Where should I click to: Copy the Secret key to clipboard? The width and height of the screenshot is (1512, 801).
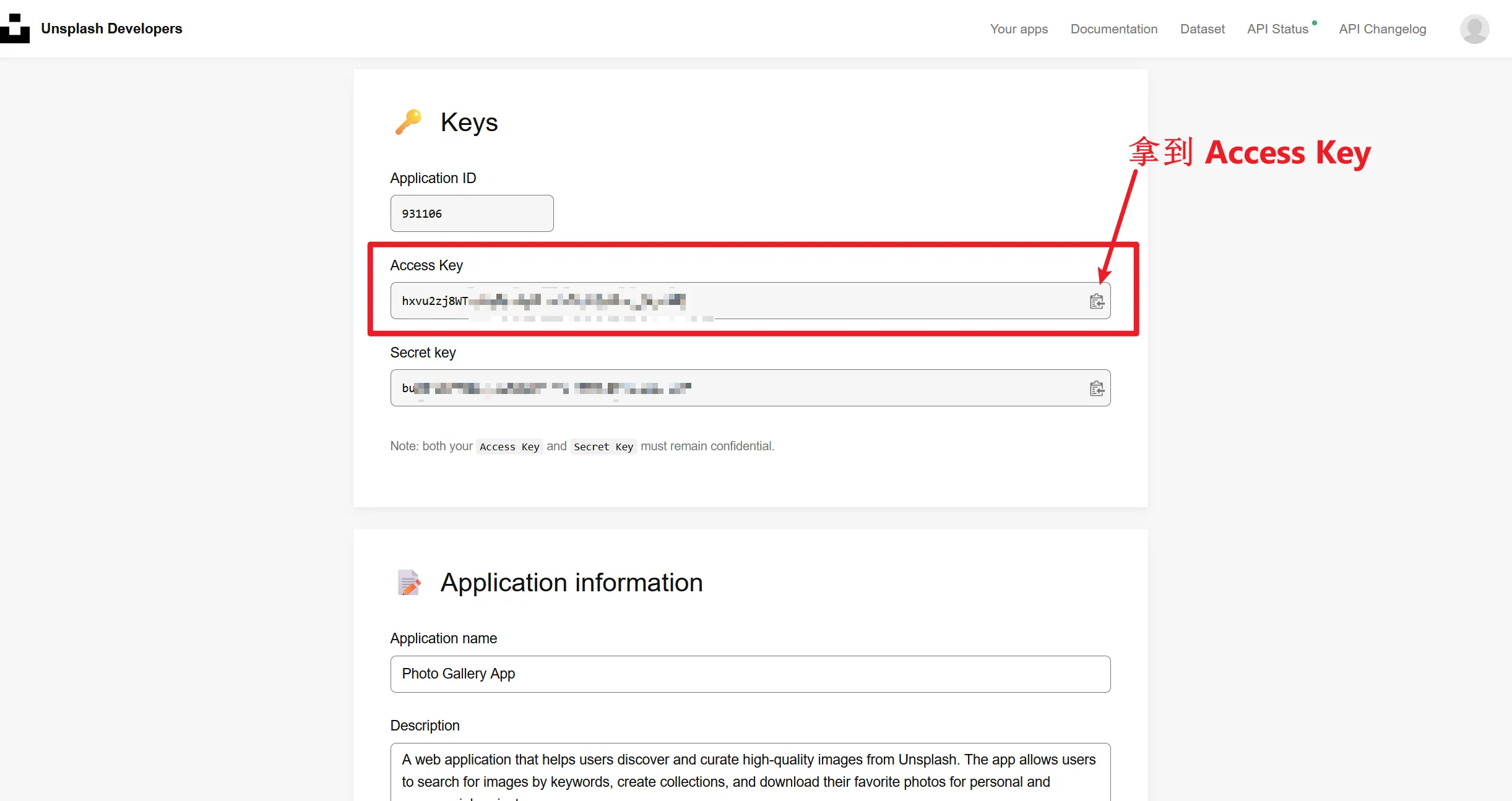[x=1097, y=388]
